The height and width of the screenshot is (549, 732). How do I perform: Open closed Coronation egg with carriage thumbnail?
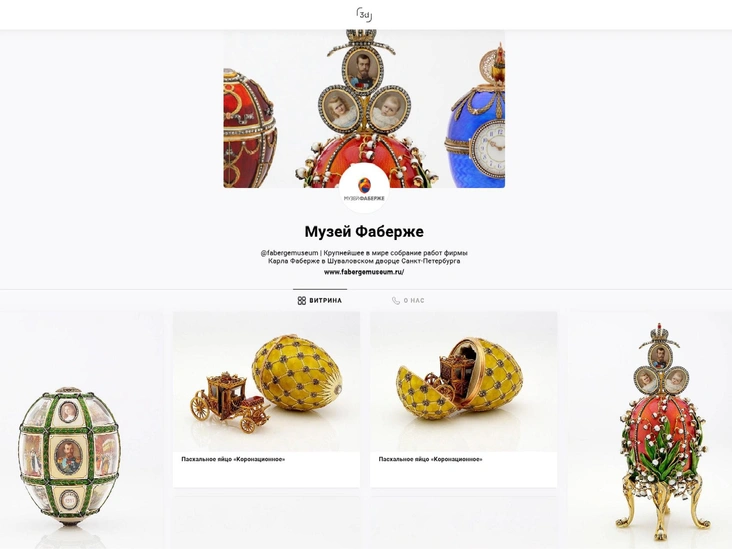266,382
